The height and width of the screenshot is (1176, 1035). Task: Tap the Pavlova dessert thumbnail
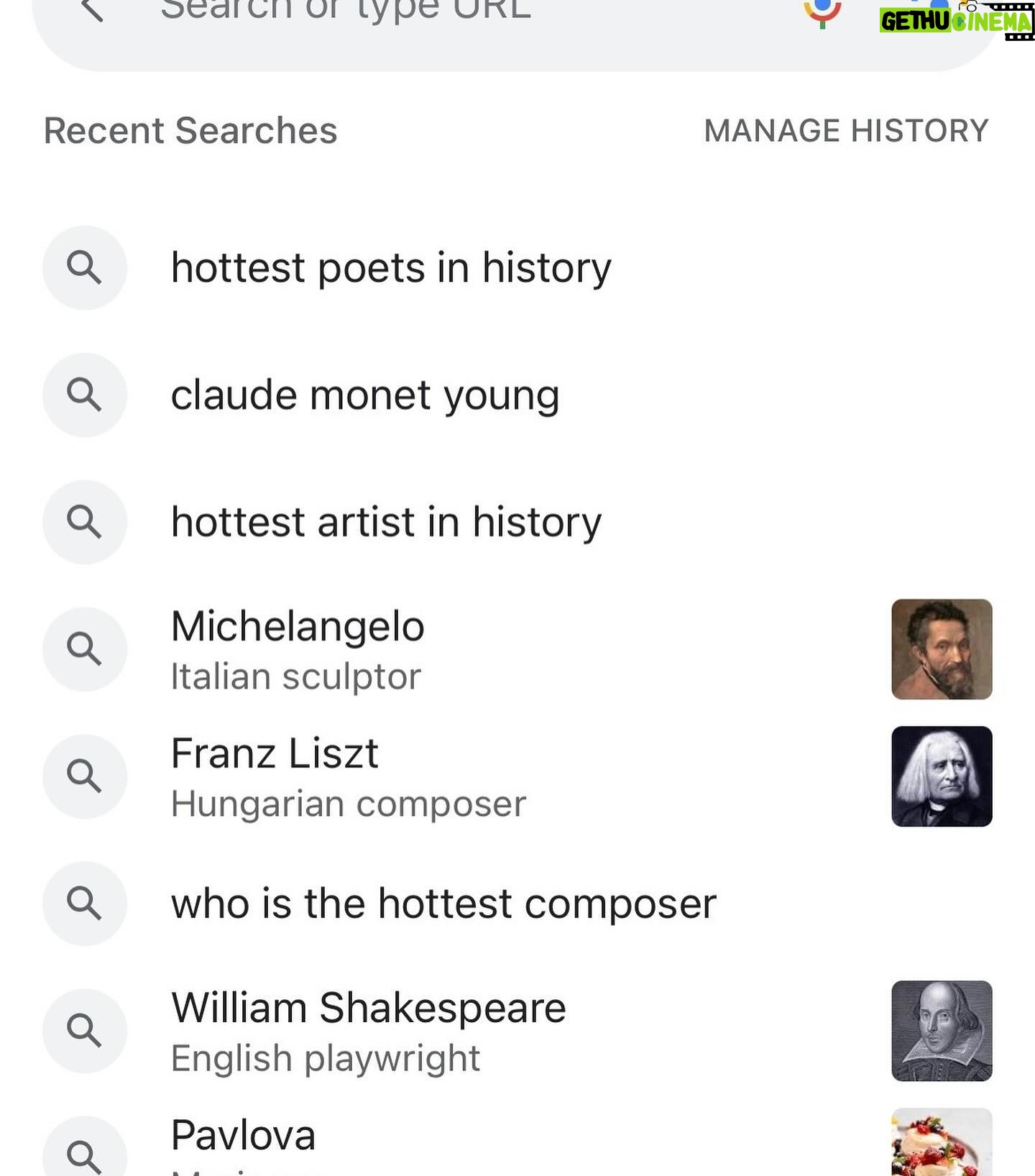click(942, 1141)
